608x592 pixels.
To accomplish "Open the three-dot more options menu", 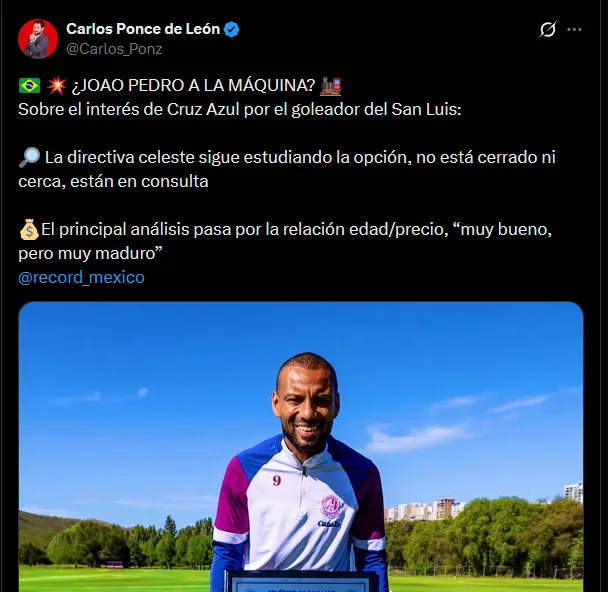I will [574, 30].
